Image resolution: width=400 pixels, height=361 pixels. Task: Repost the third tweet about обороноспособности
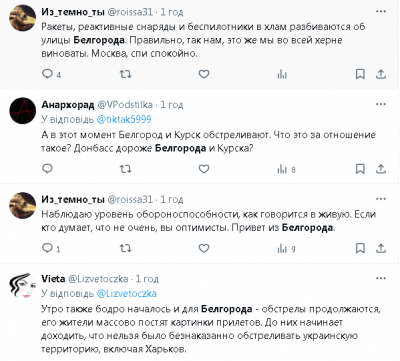coord(125,248)
